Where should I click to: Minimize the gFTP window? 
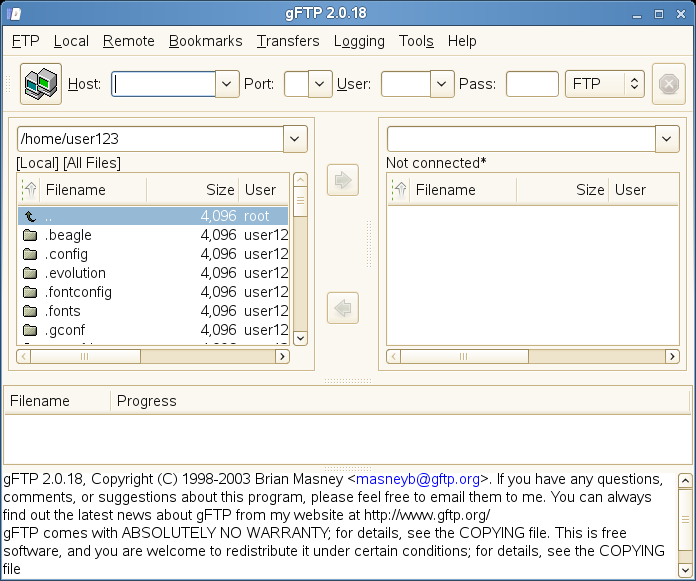coord(637,14)
